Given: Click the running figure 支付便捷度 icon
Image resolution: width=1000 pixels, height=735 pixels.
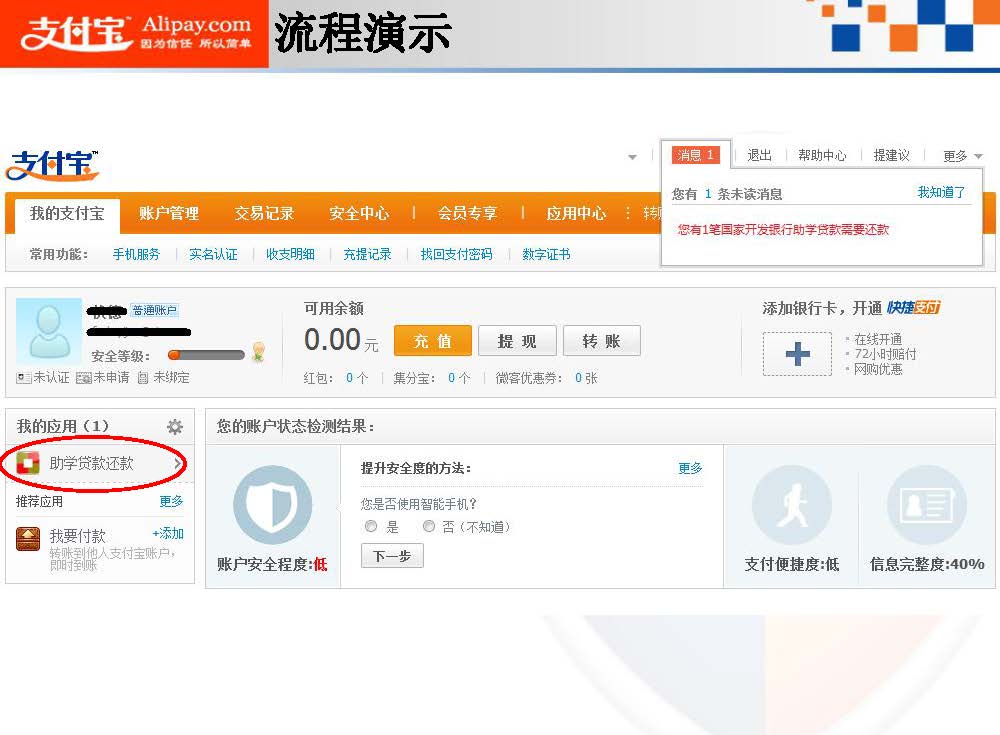Looking at the screenshot, I should (x=792, y=505).
